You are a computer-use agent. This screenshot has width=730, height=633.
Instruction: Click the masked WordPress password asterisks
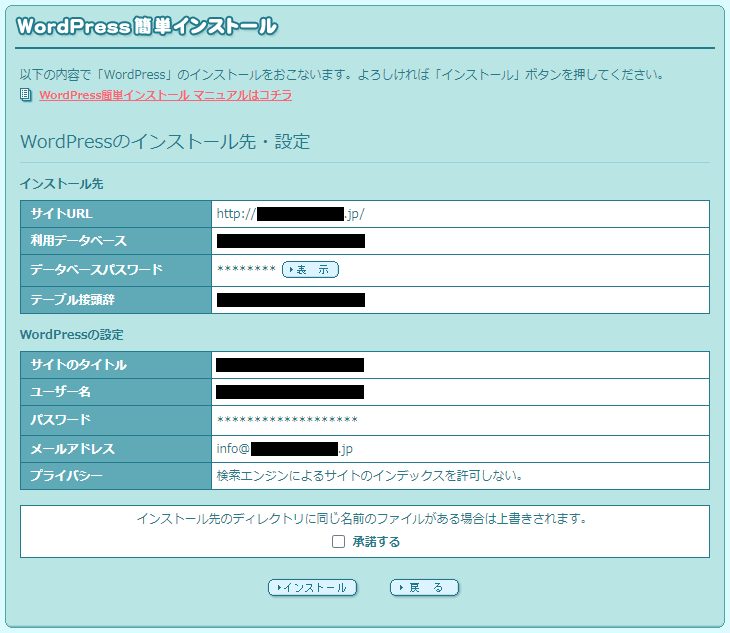(287, 420)
